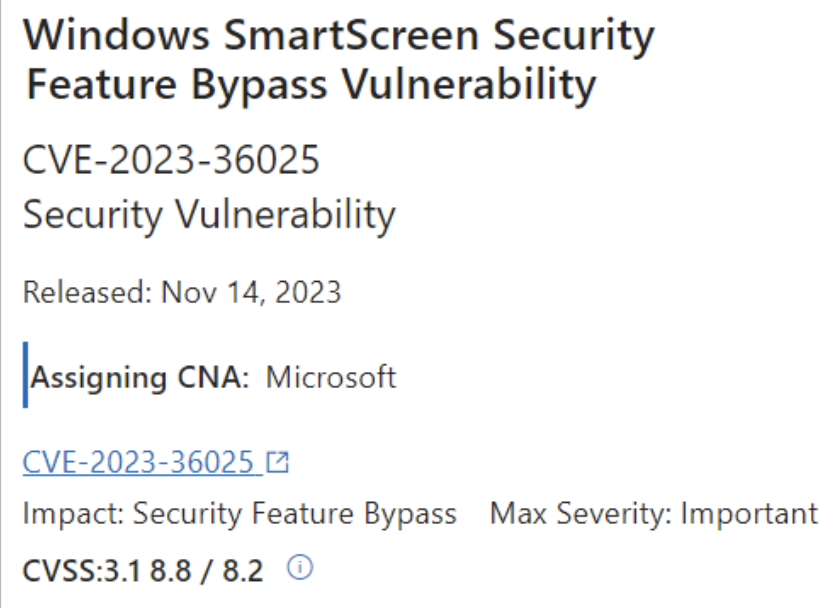The height and width of the screenshot is (608, 838).
Task: Click Max Severity: Important text
Action: coord(654,514)
